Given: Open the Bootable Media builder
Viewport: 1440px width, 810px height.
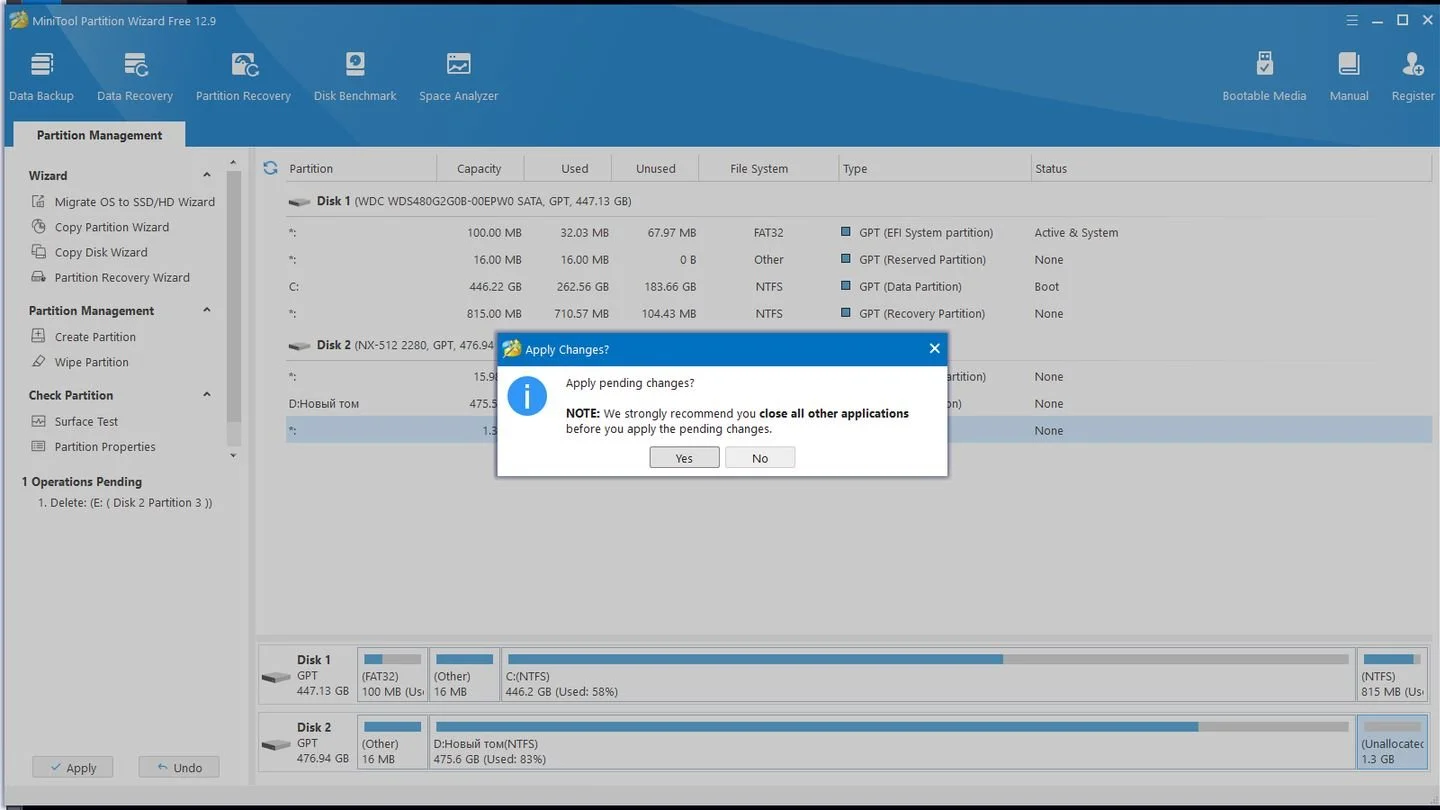Looking at the screenshot, I should [1264, 77].
